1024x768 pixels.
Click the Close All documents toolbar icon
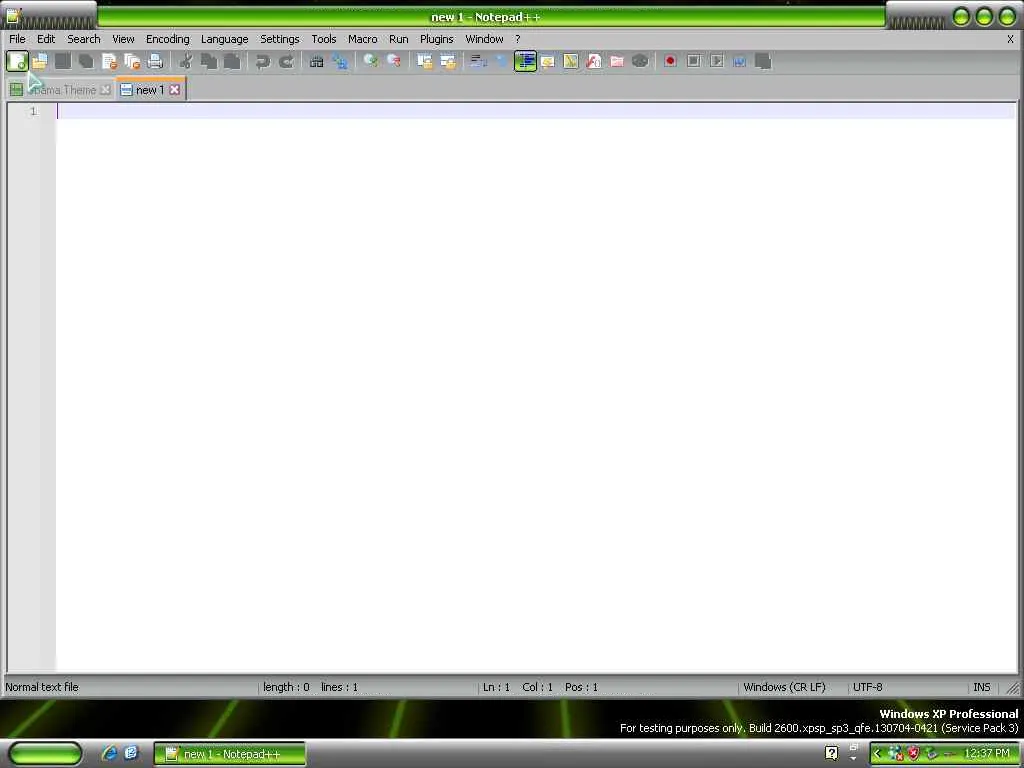[x=132, y=61]
